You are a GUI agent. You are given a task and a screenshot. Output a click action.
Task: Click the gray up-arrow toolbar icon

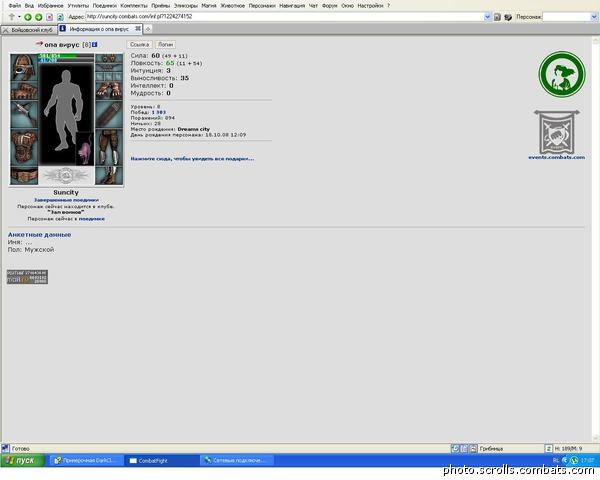coord(11,17)
